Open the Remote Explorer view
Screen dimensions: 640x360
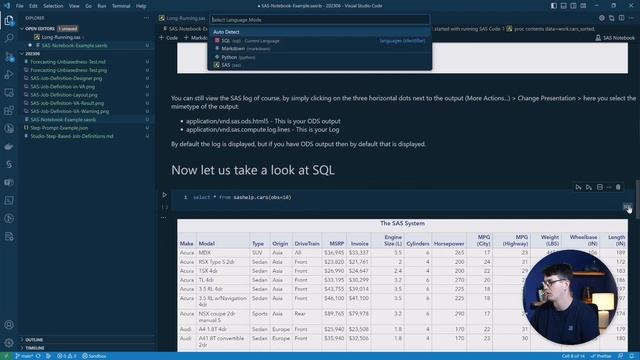(x=9, y=93)
